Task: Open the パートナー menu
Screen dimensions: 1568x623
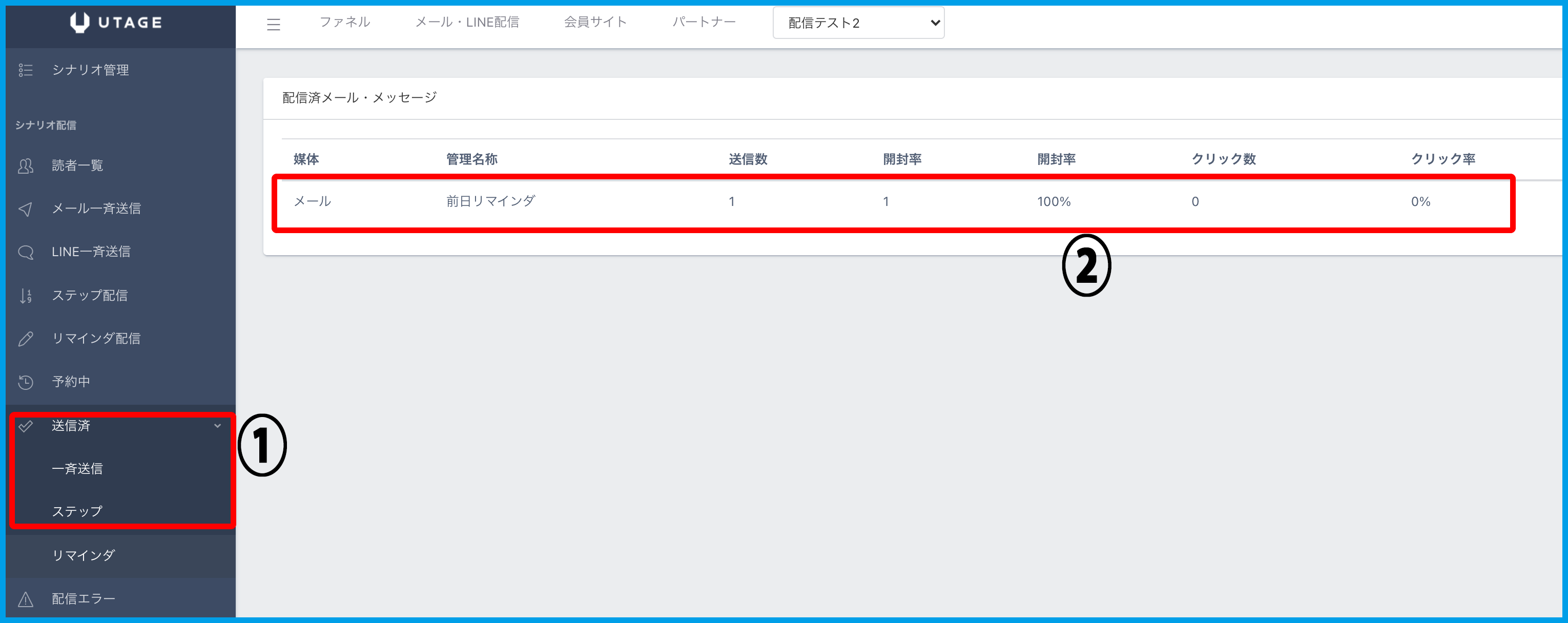Action: pos(704,23)
